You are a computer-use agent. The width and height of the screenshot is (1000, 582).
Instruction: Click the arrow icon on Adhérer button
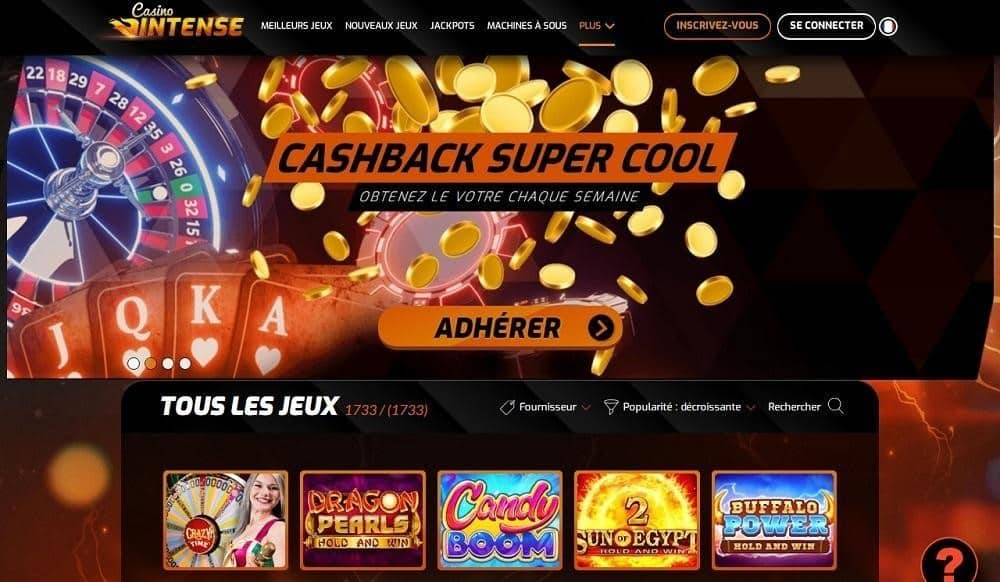coord(601,328)
